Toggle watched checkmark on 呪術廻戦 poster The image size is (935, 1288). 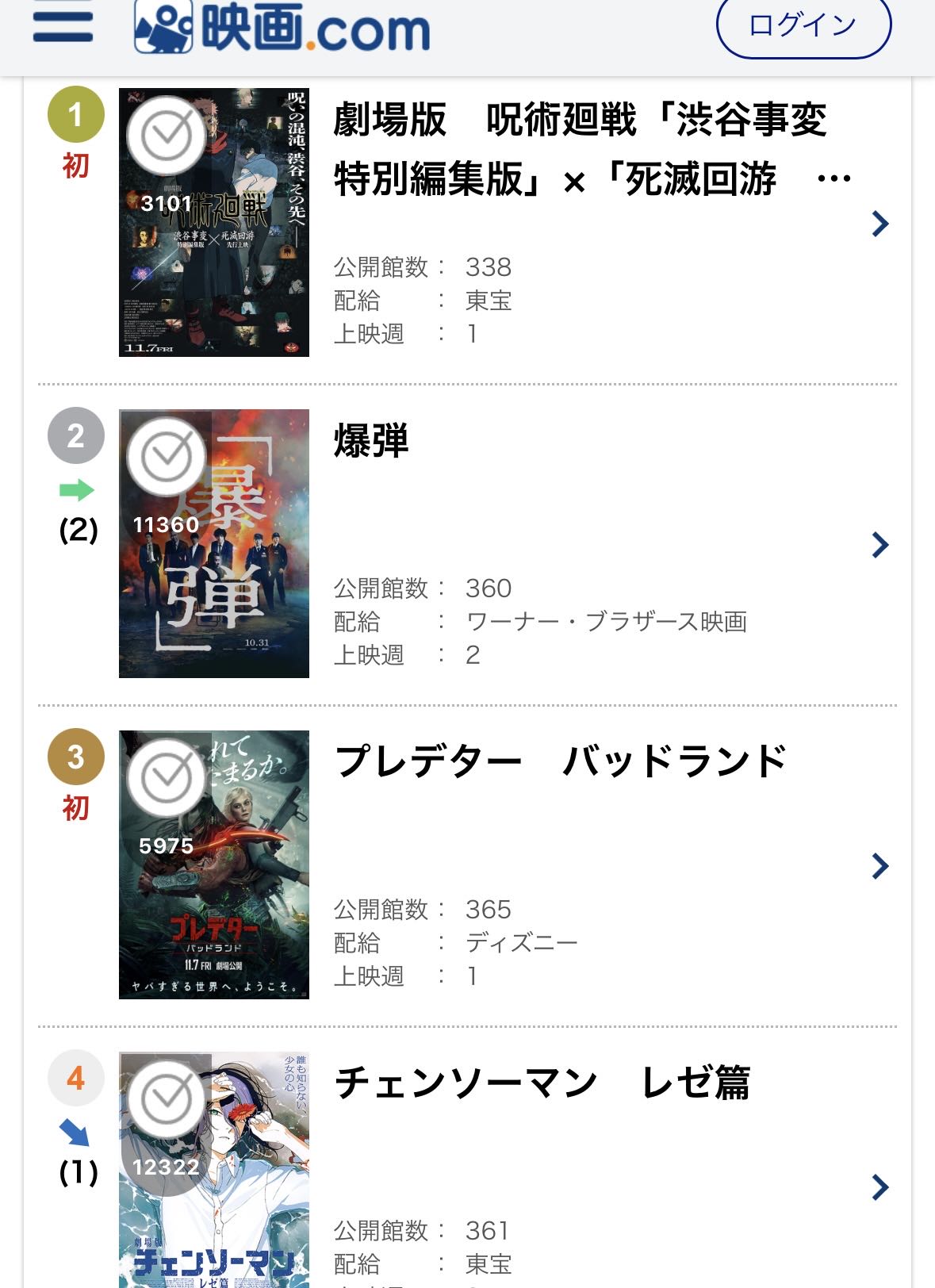point(167,136)
